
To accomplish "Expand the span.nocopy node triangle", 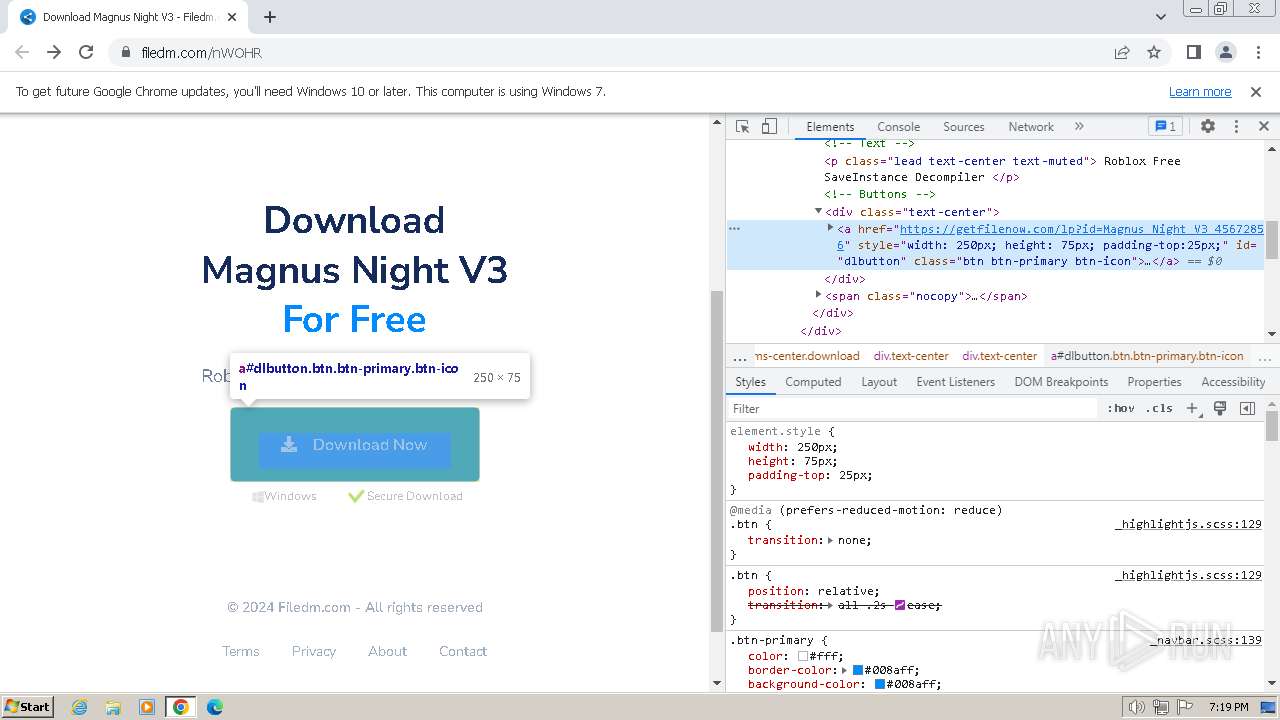I will (818, 295).
